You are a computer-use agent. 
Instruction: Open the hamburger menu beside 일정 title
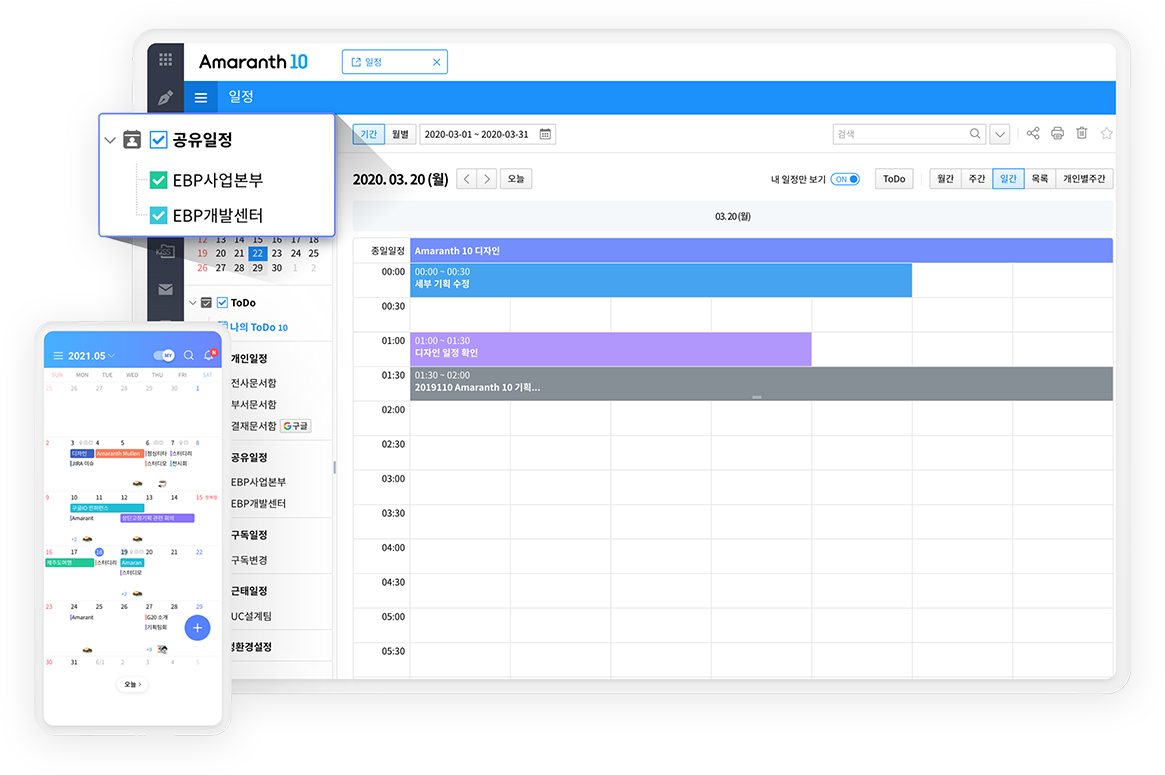(201, 97)
